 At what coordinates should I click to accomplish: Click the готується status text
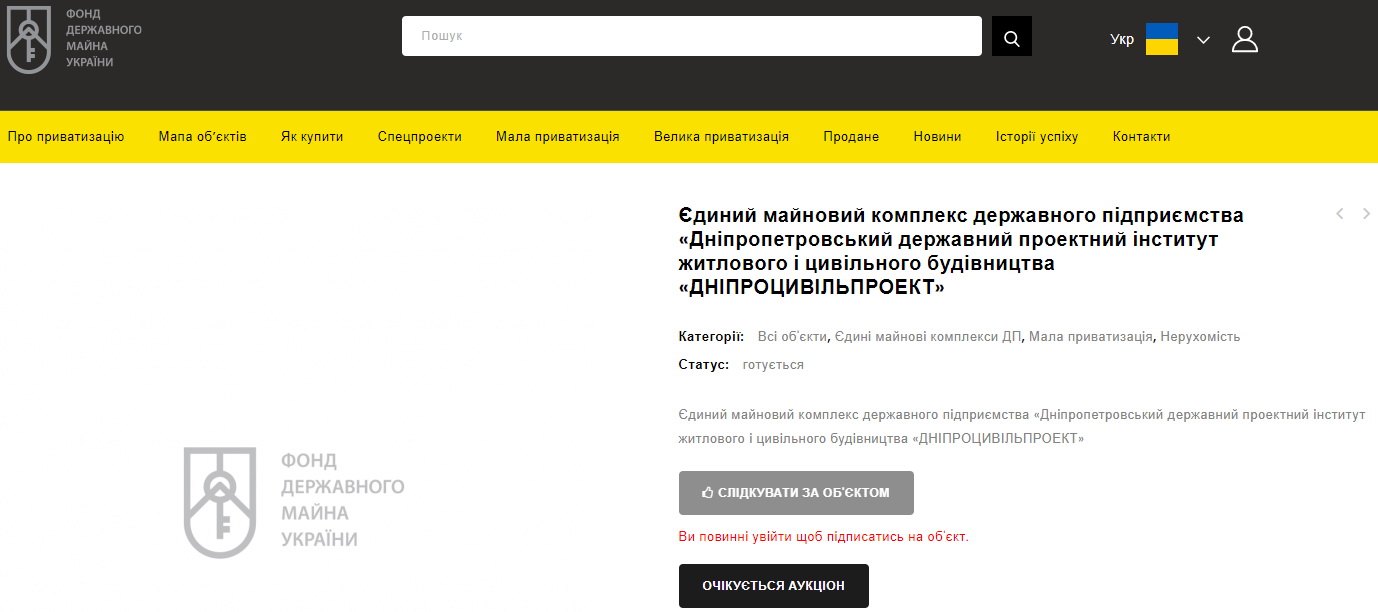pyautogui.click(x=773, y=365)
